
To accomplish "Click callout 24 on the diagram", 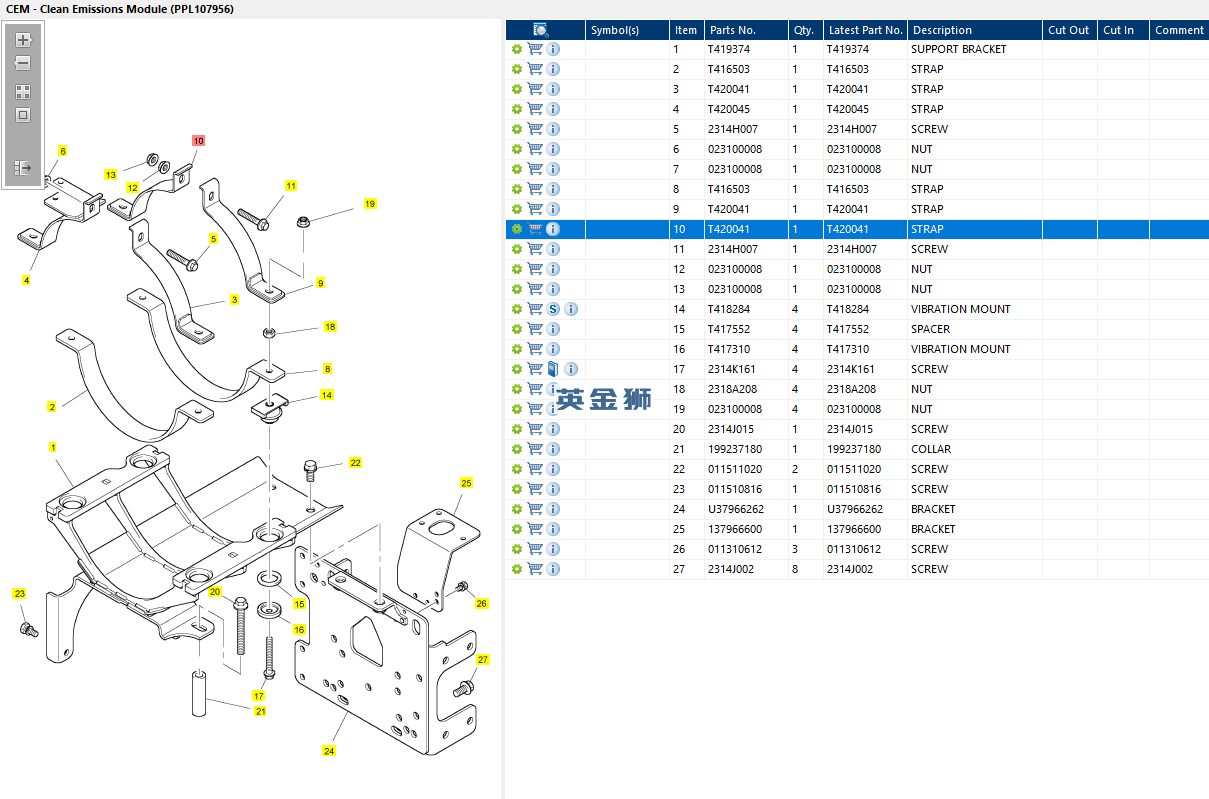I will pyautogui.click(x=329, y=750).
